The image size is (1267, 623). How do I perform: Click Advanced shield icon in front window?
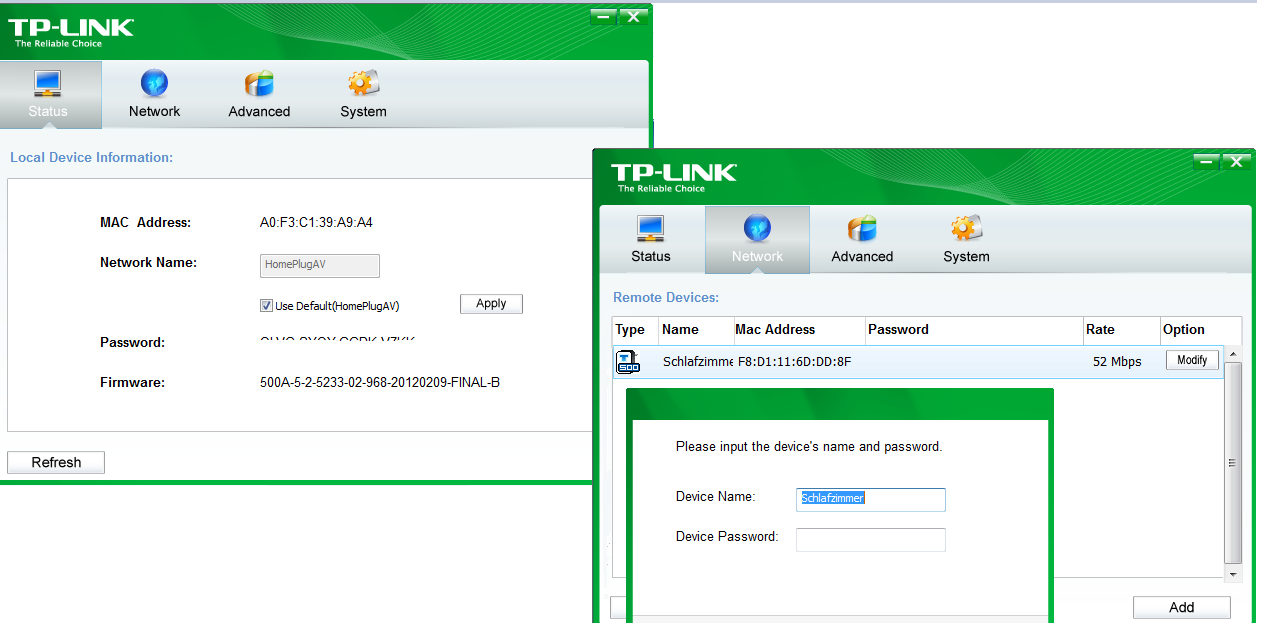(x=862, y=228)
